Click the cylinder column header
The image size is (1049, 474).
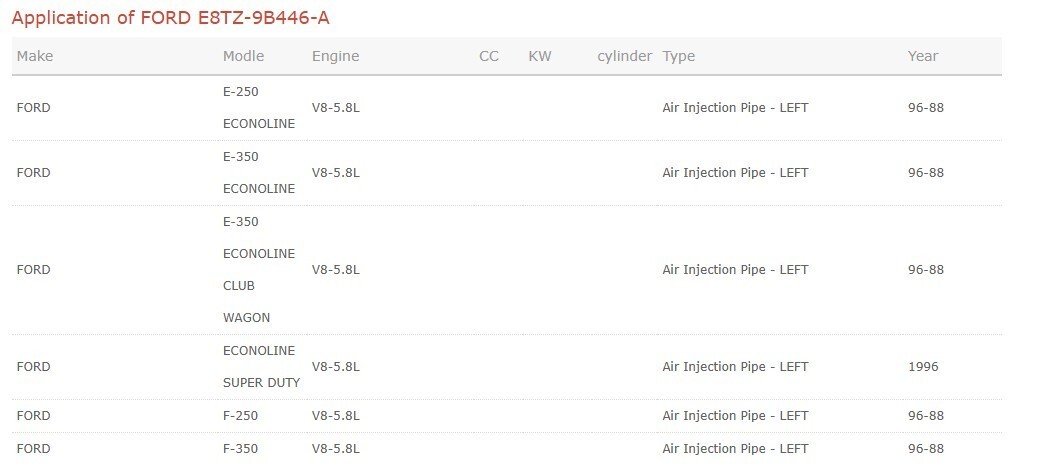(625, 56)
